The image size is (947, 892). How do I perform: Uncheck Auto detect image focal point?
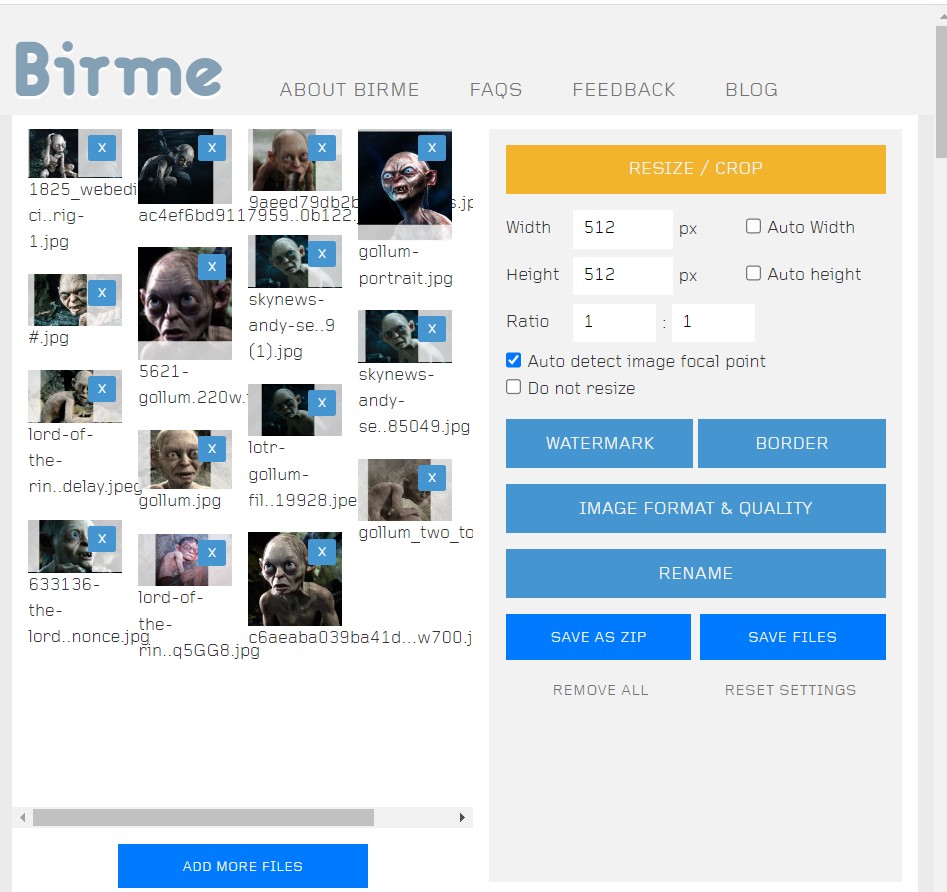pos(514,361)
